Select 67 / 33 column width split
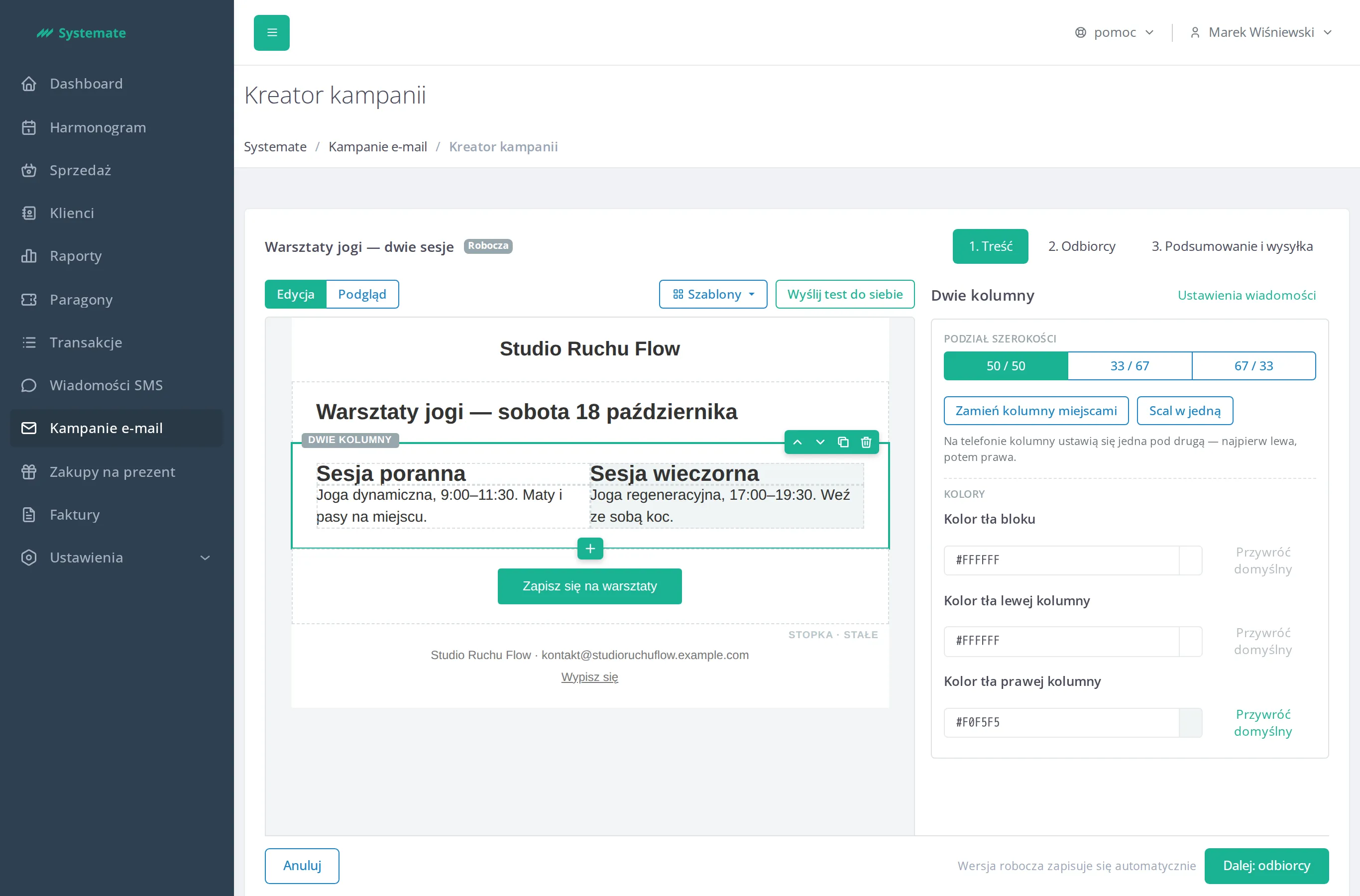This screenshot has width=1360, height=896. pyautogui.click(x=1253, y=366)
